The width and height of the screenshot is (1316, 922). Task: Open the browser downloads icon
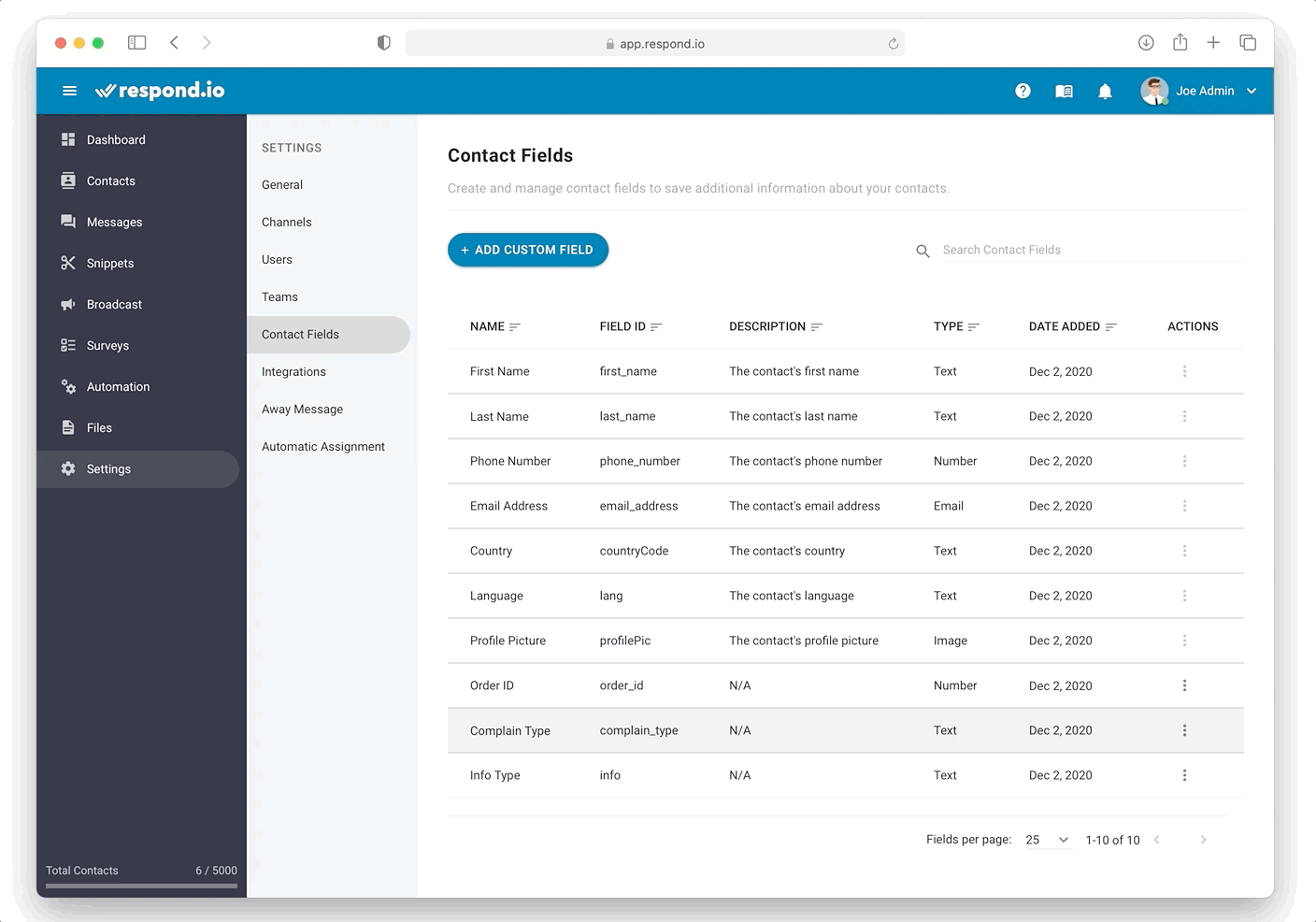coord(1146,42)
